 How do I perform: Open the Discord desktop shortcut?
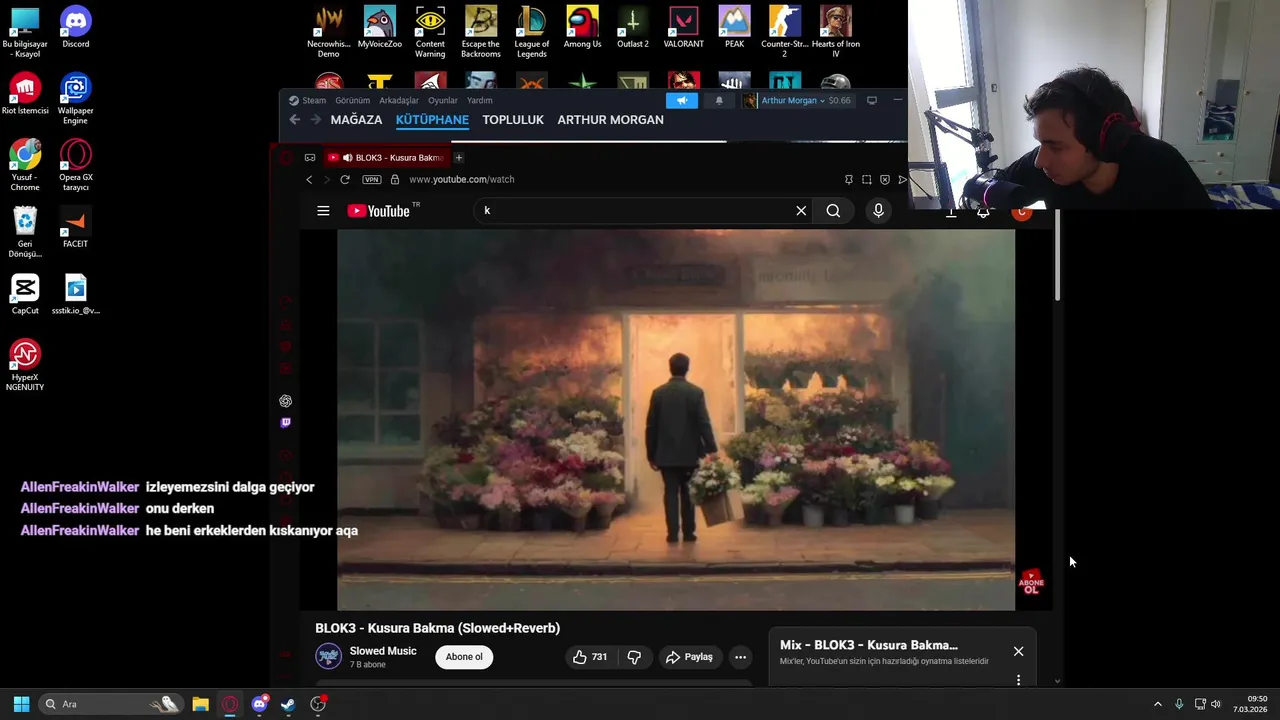click(75, 27)
